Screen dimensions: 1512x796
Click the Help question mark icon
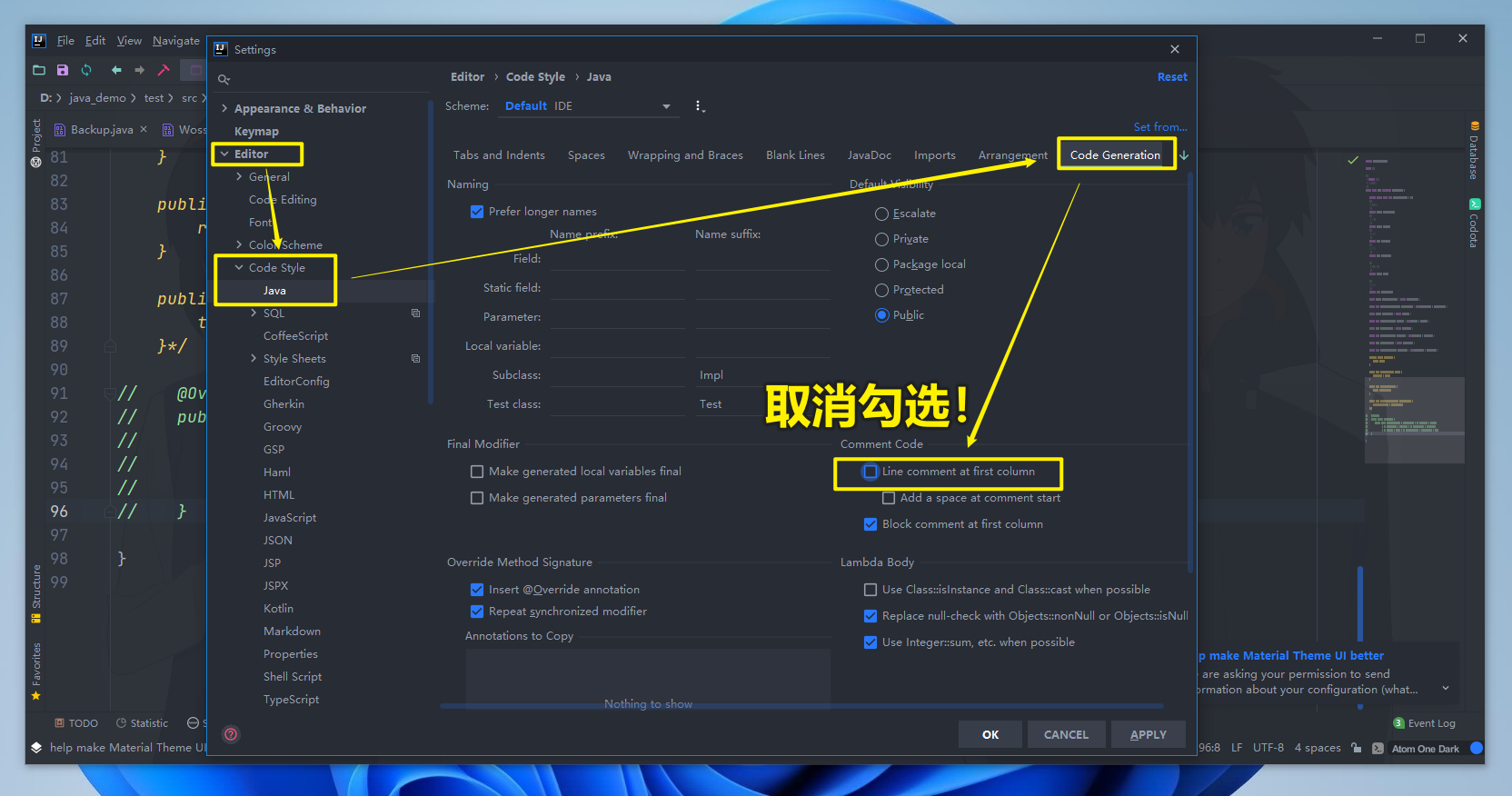click(x=231, y=734)
